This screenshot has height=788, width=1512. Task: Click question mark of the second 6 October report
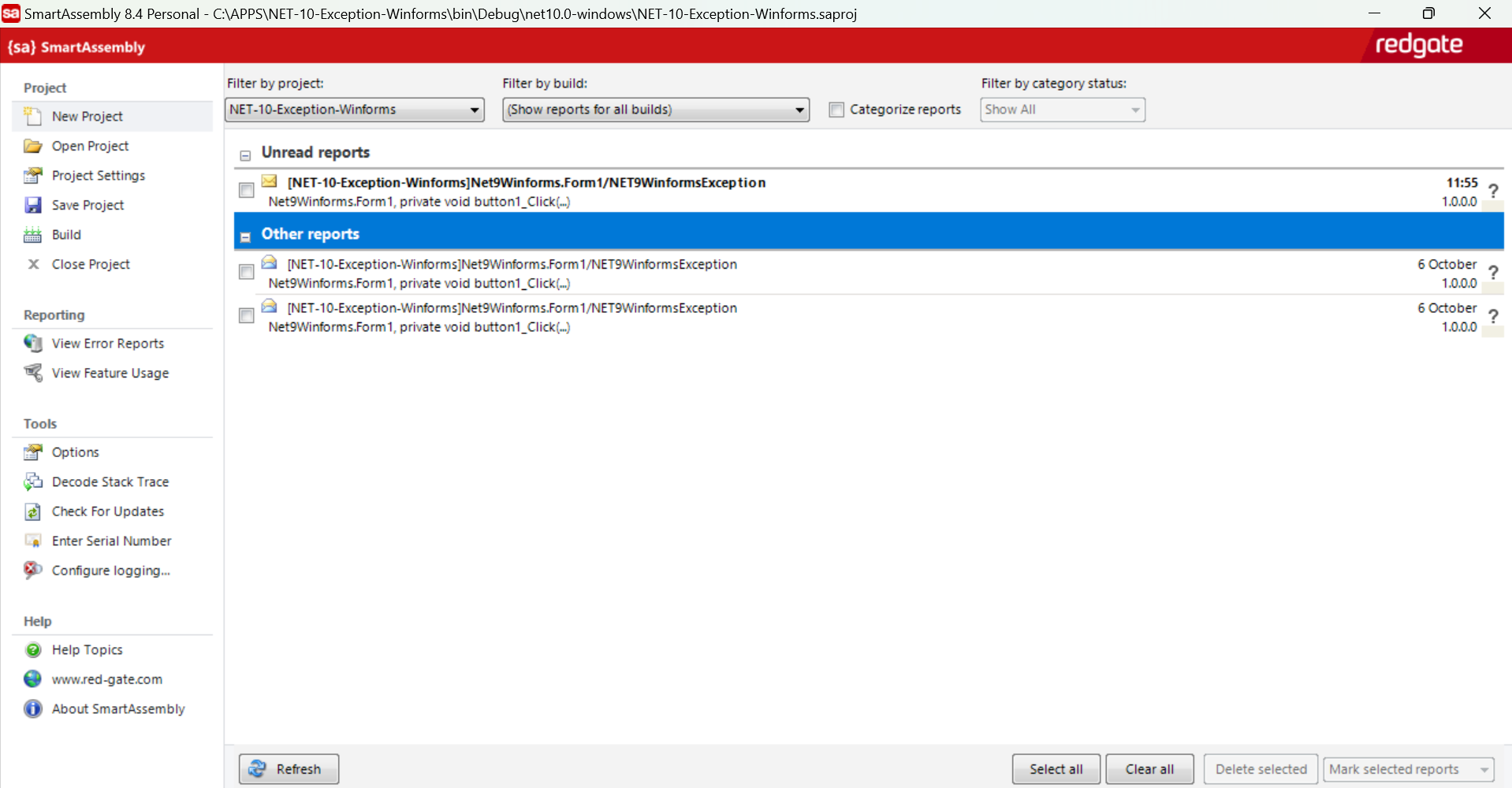pyautogui.click(x=1493, y=316)
